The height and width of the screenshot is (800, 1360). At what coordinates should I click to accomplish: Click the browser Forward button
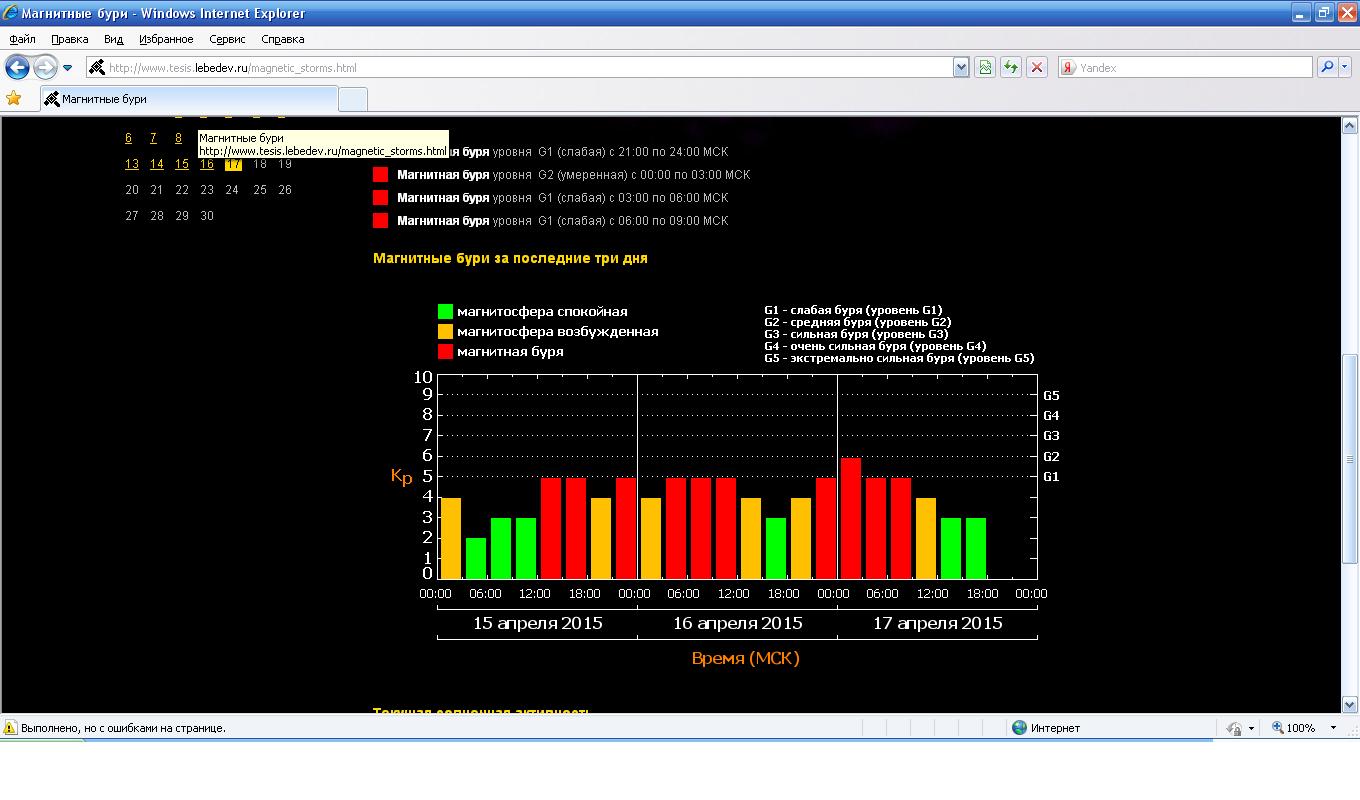pos(45,68)
